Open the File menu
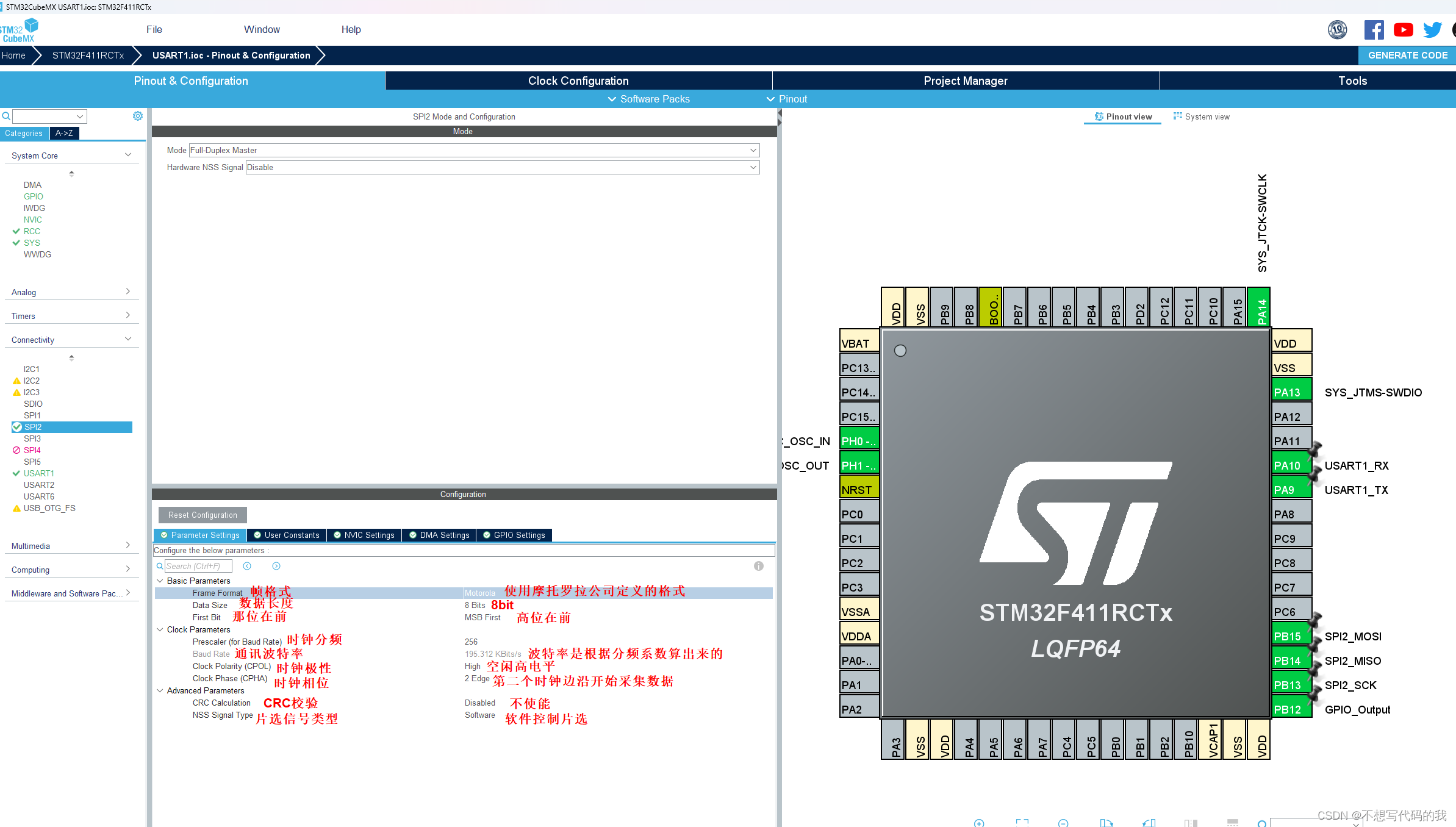The image size is (1456, 827). (154, 29)
